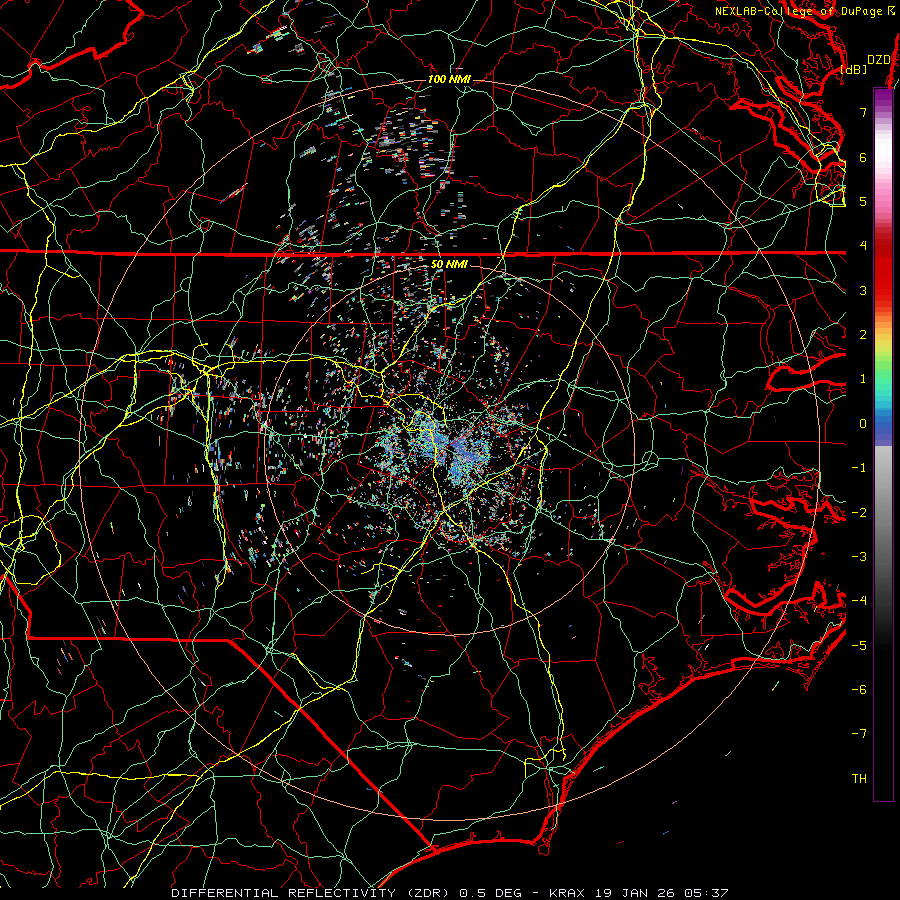The image size is (900, 900).
Task: Click the "[dB]" unit label above the scale
Action: (854, 69)
